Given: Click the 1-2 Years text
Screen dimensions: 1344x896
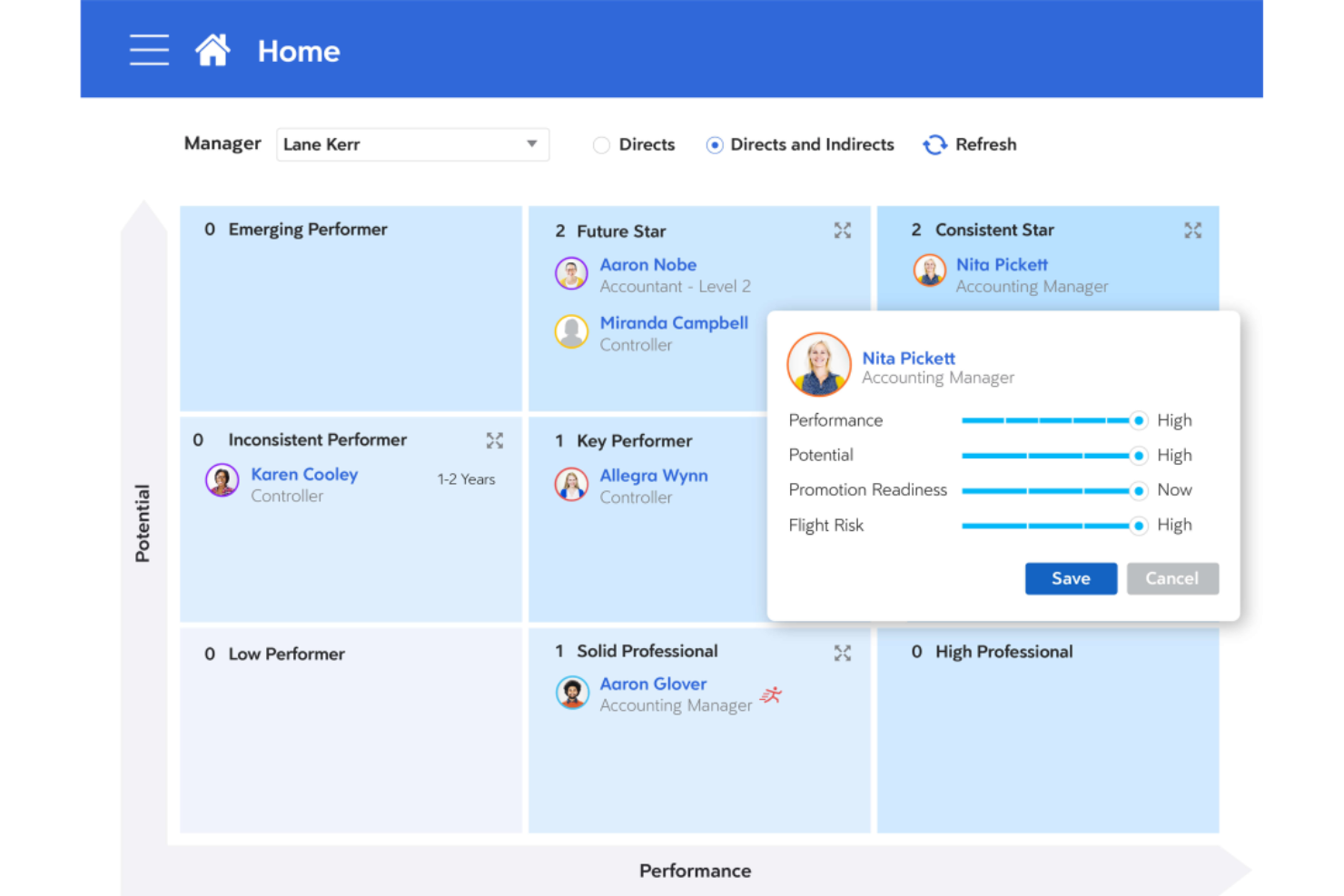Looking at the screenshot, I should pyautogui.click(x=466, y=479).
